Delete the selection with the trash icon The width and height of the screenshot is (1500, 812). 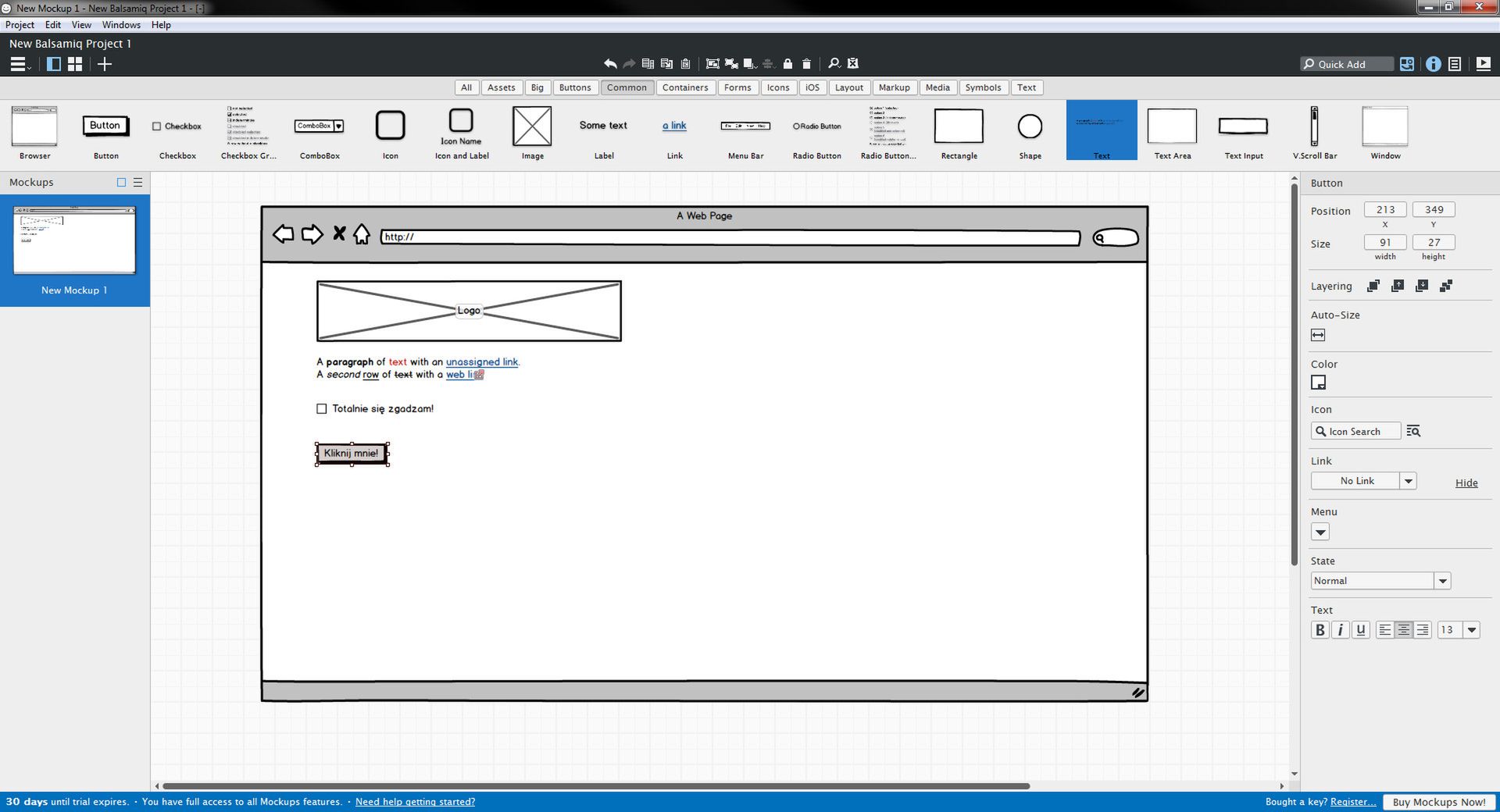point(805,63)
